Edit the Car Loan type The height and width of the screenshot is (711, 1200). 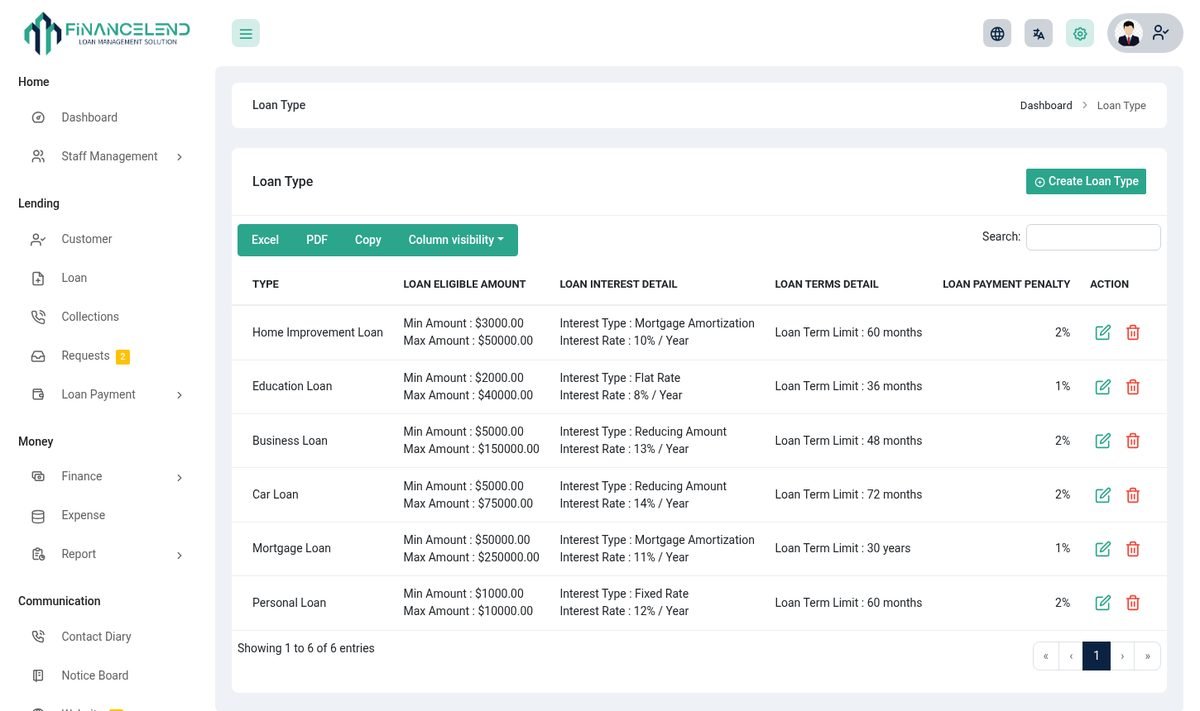[x=1103, y=494]
